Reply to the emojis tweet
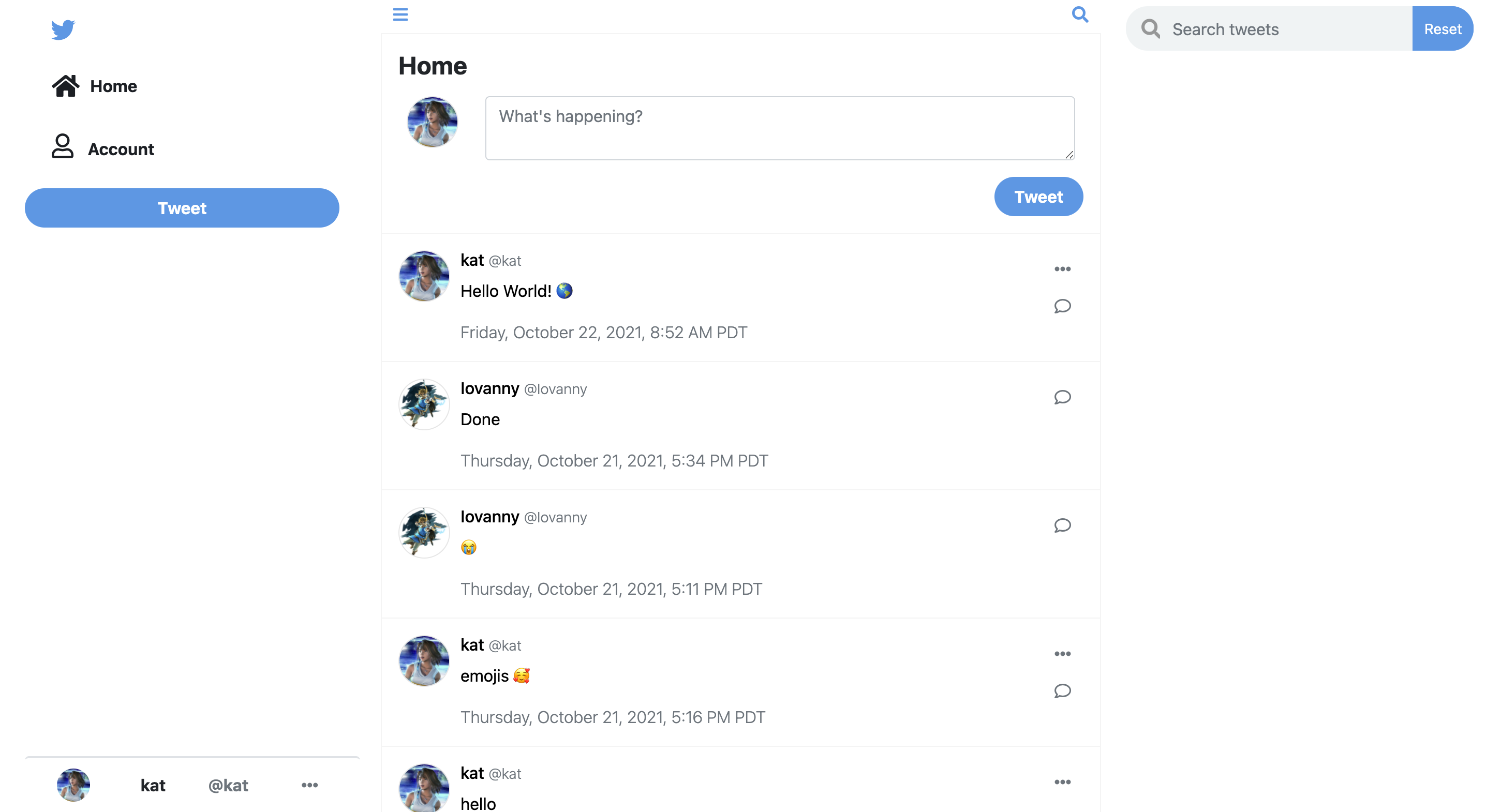This screenshot has height=812, width=1486. click(x=1062, y=690)
